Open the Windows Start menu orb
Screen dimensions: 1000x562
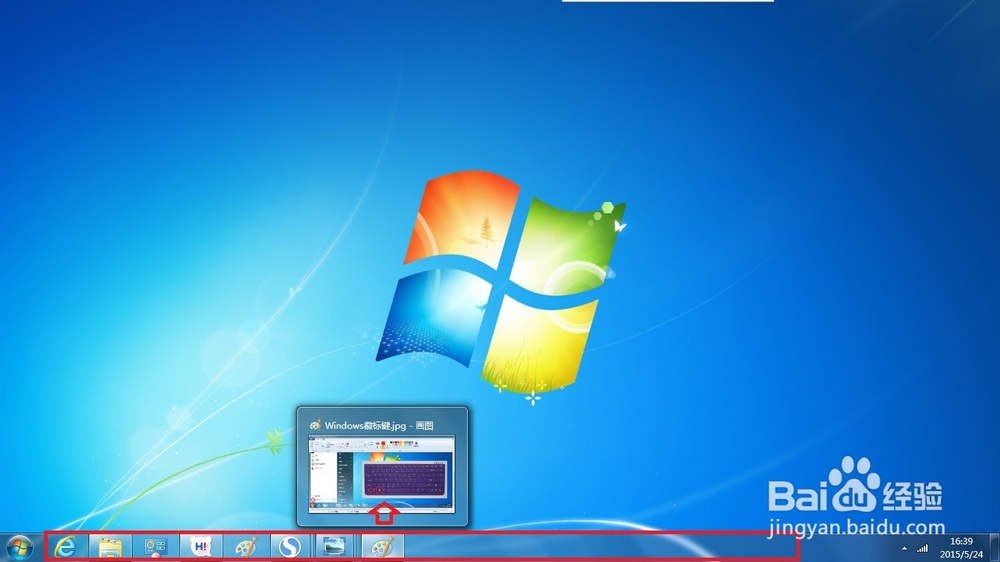(x=19, y=548)
